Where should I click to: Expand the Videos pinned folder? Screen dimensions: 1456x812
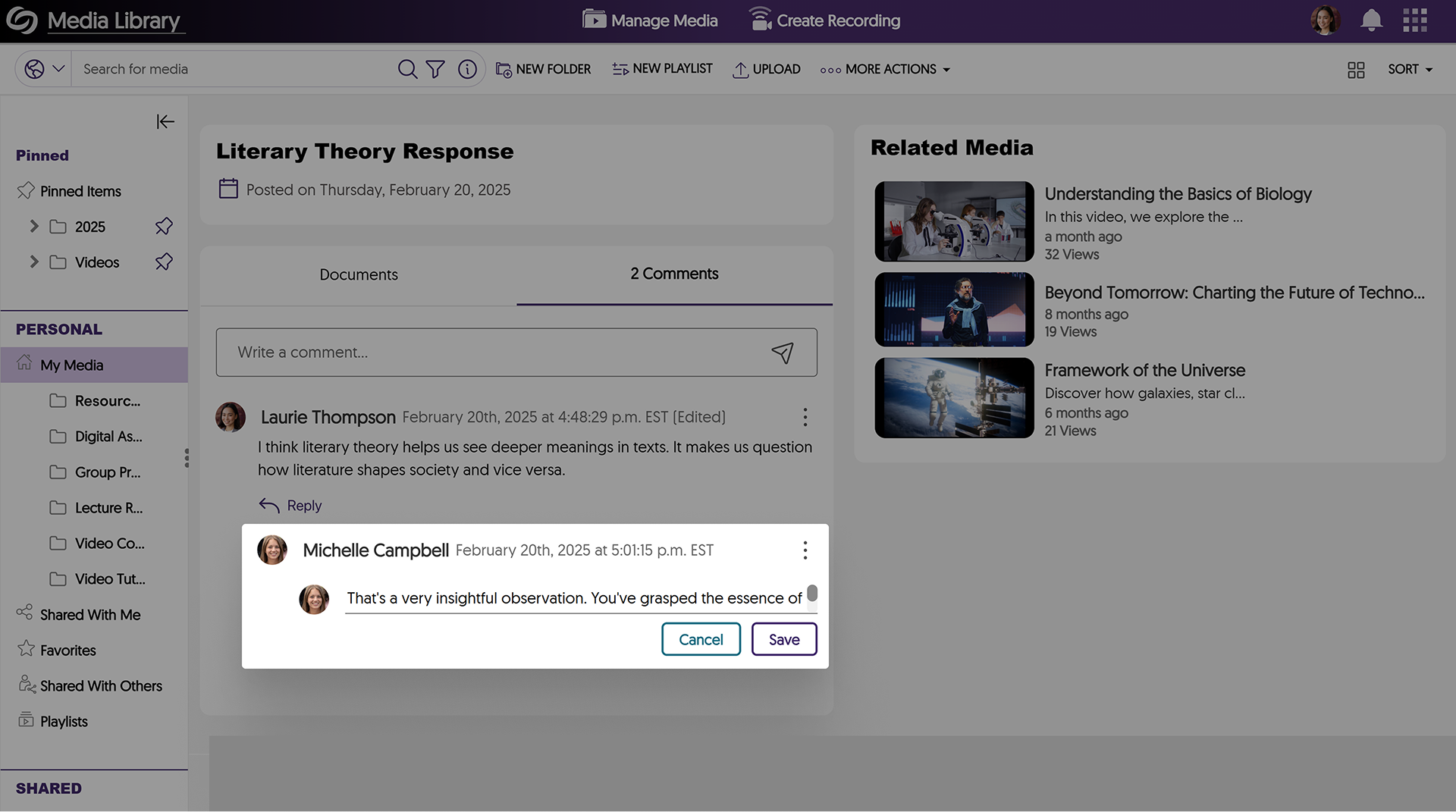(x=34, y=262)
